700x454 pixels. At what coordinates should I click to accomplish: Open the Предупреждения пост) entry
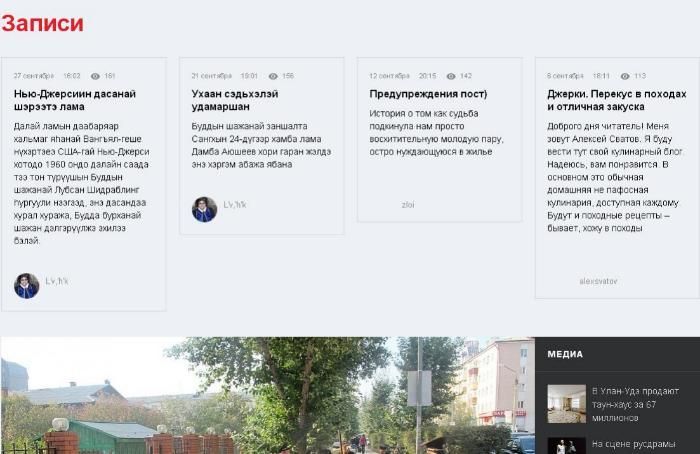click(x=428, y=94)
